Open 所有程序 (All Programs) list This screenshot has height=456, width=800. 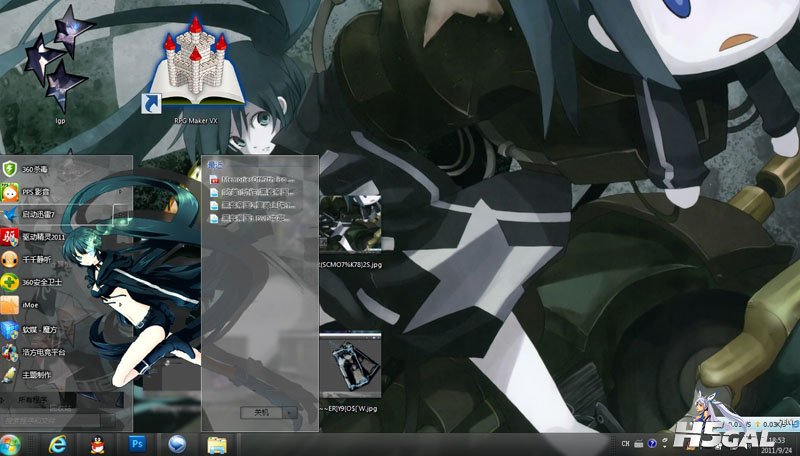point(61,400)
